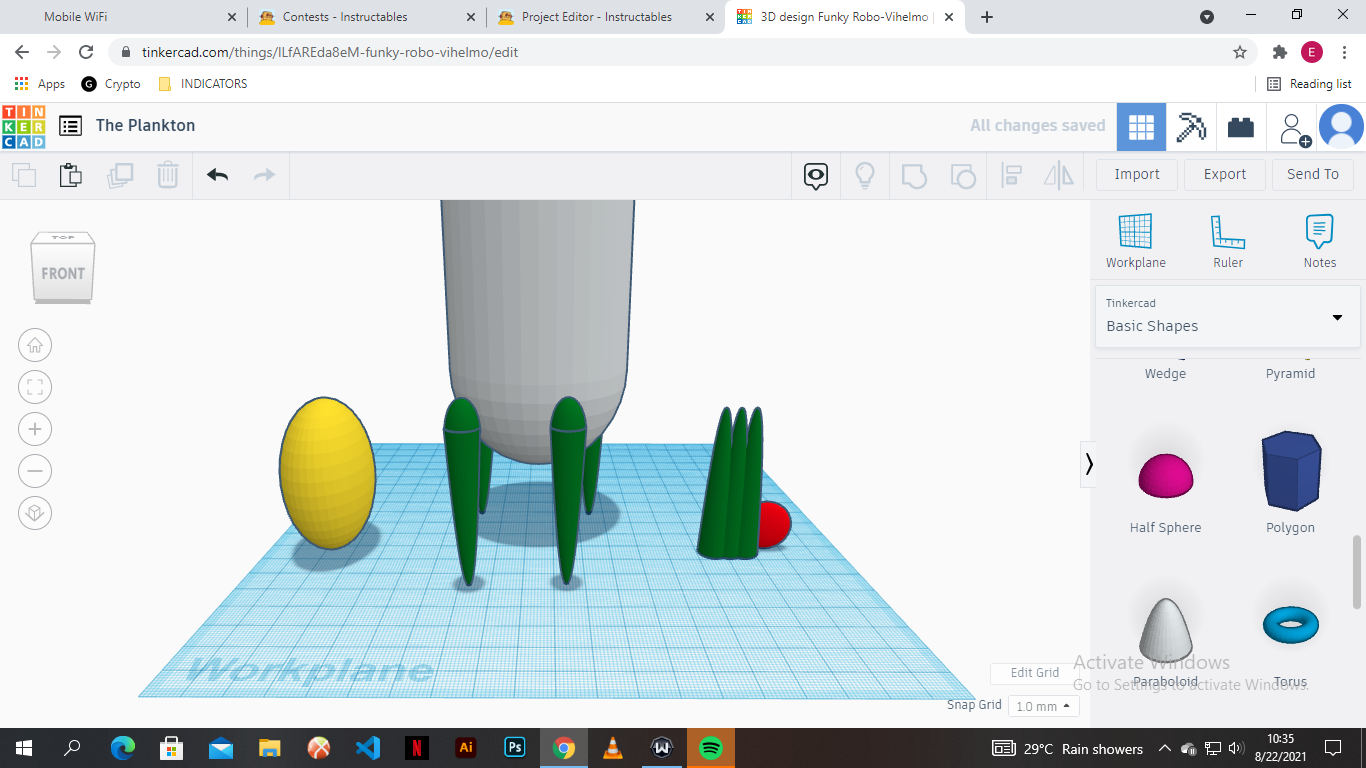Collapse the shapes panel with chevron
Screen dimensions: 1366x768
coord(1089,464)
